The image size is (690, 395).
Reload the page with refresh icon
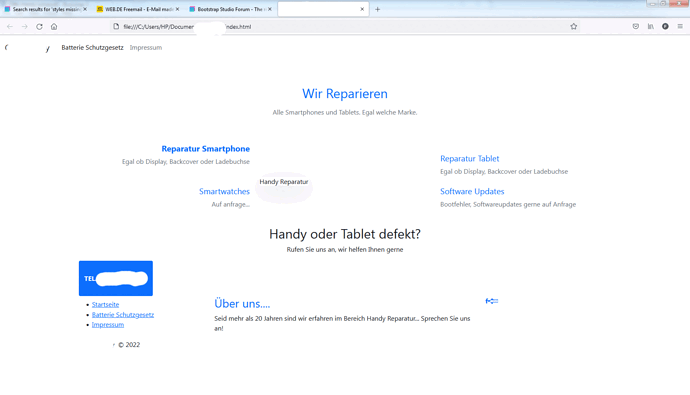[x=39, y=27]
